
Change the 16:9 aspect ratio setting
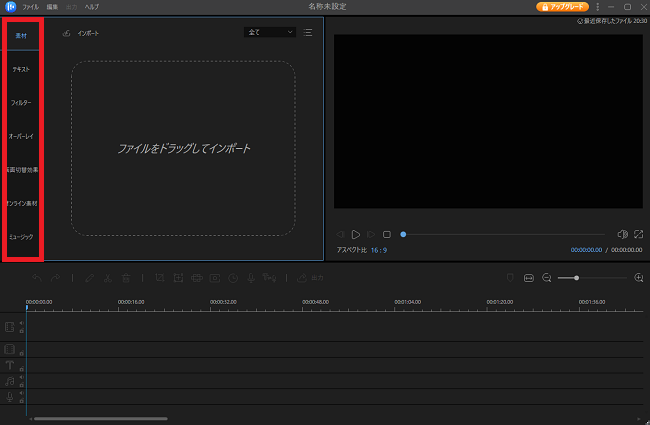pos(379,250)
